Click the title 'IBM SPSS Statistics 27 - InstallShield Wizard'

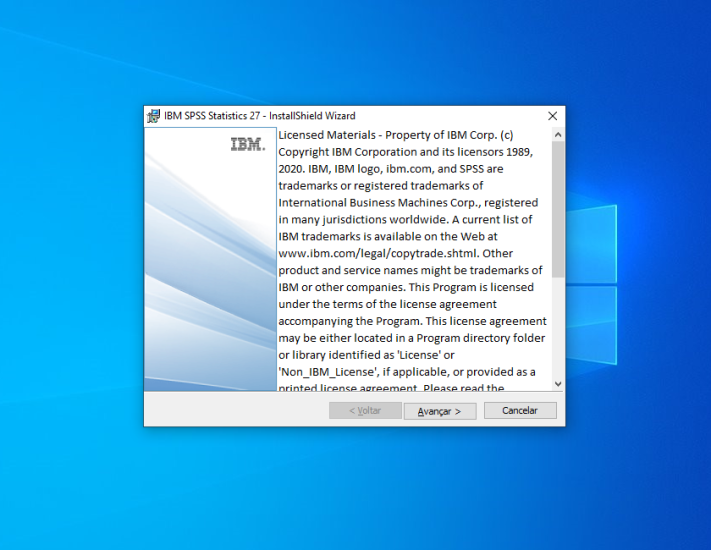259,116
